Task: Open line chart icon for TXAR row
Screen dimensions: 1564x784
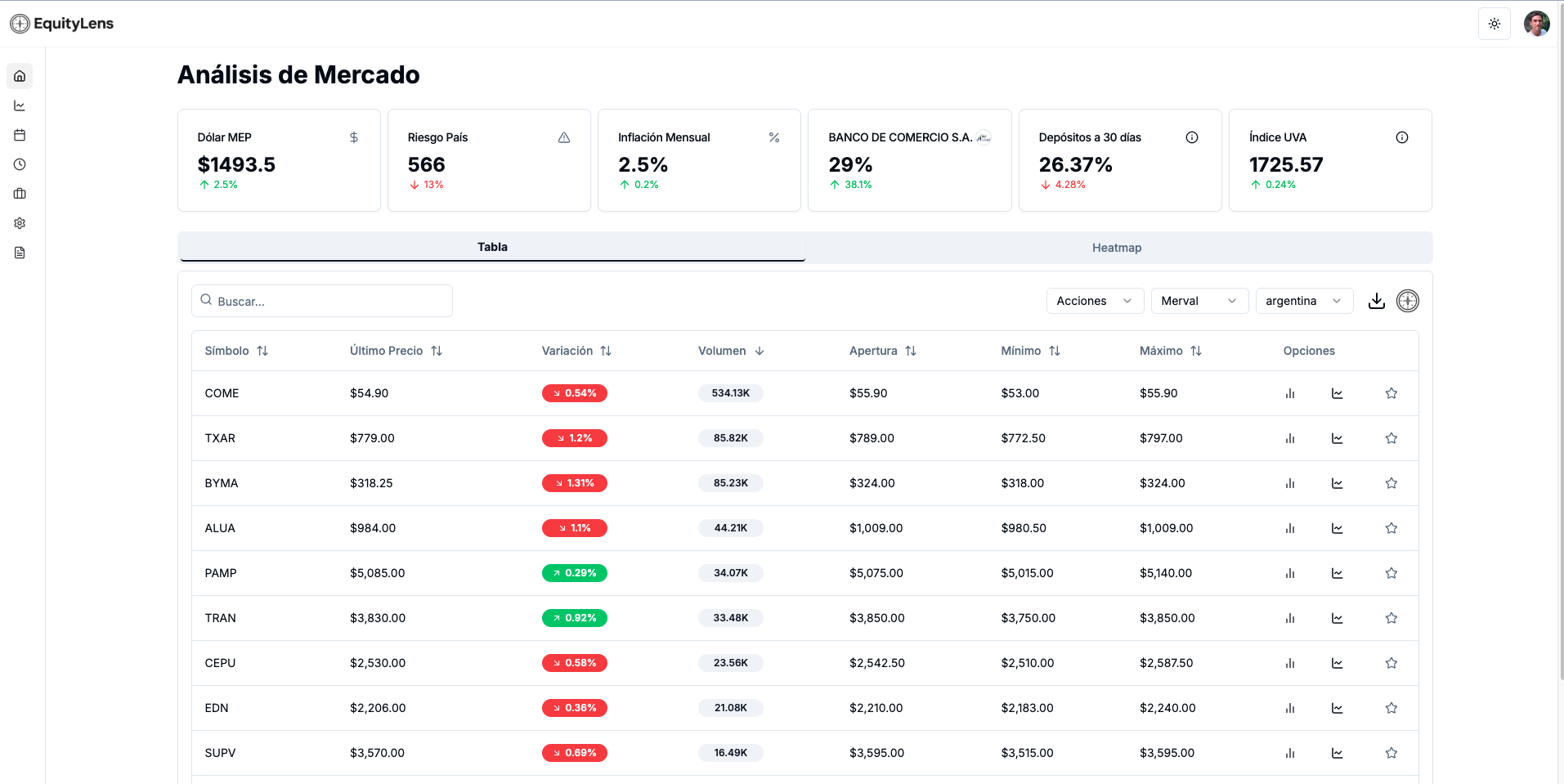Action: (x=1338, y=438)
